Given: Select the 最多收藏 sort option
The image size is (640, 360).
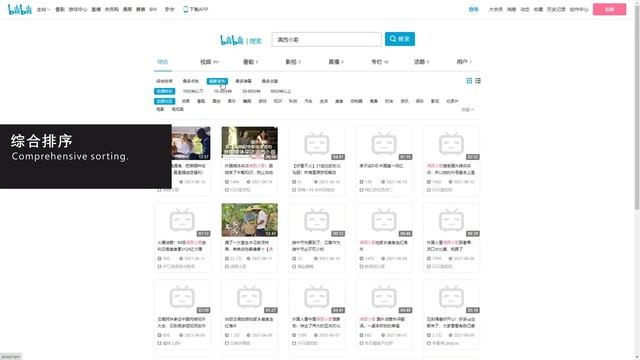Looking at the screenshot, I should 269,81.
